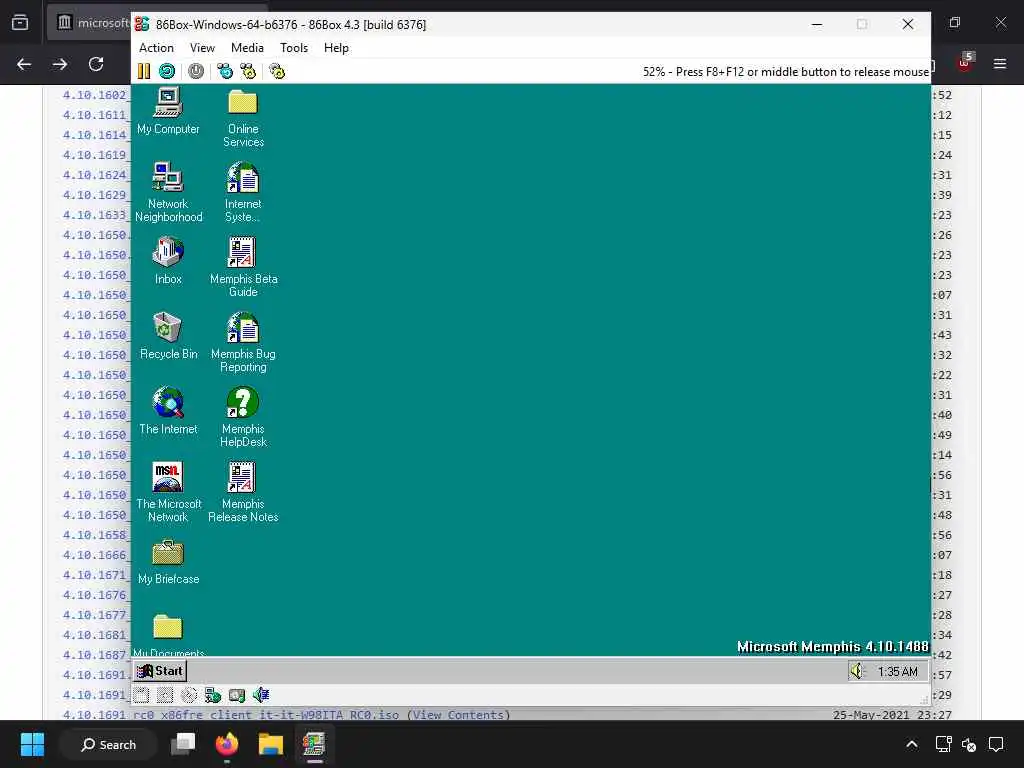The width and height of the screenshot is (1024, 768).
Task: Open the 4.10.1602 file link
Action: 96,95
